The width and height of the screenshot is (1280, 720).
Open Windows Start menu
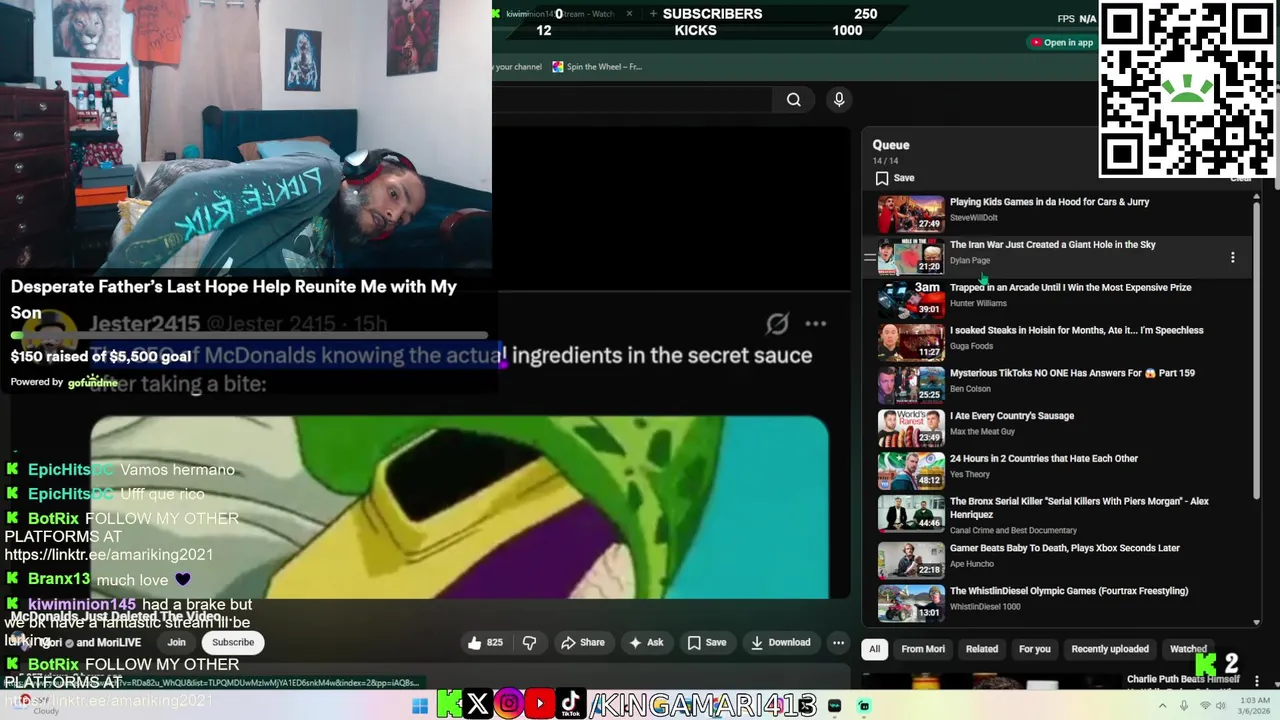pos(420,706)
